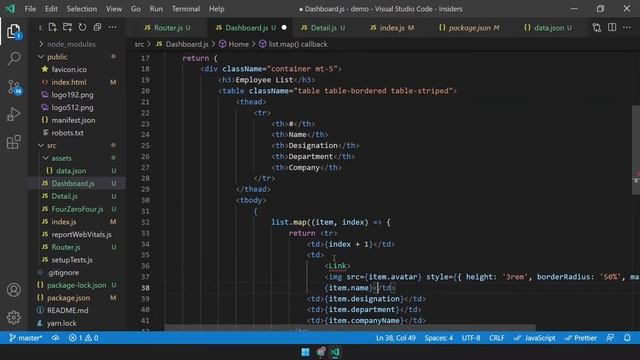The width and height of the screenshot is (640, 360).
Task: Open the Run menu
Action: point(156,9)
